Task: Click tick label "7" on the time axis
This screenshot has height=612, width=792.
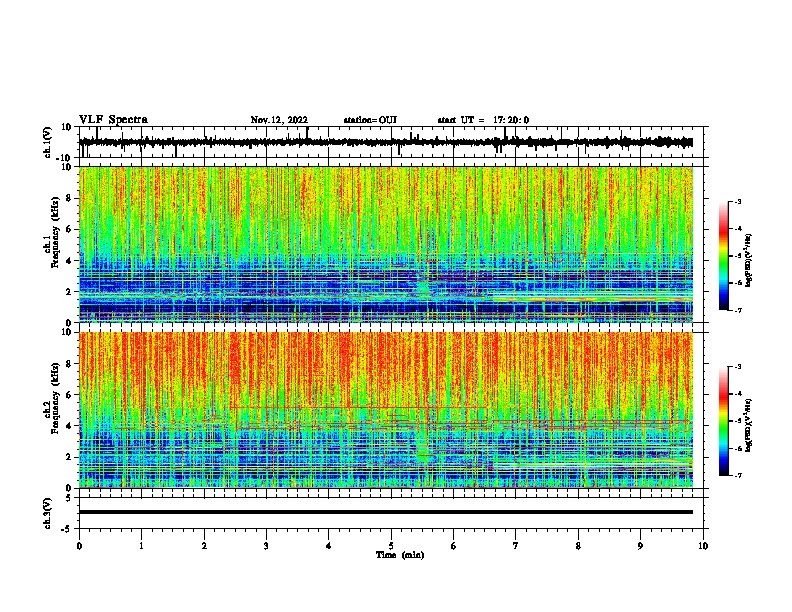Action: click(516, 546)
